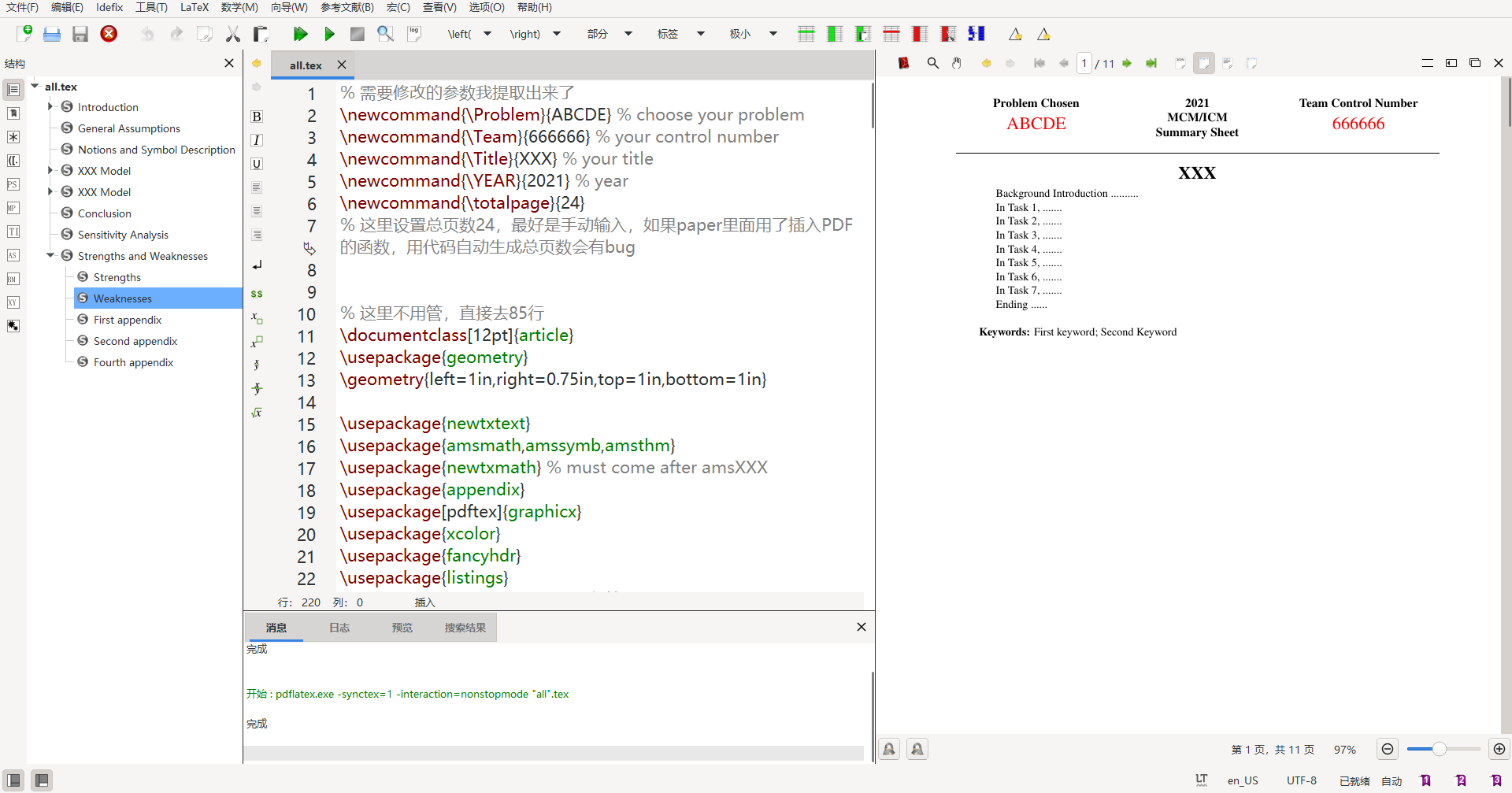Toggle the LT language check indicator

pos(1201,780)
